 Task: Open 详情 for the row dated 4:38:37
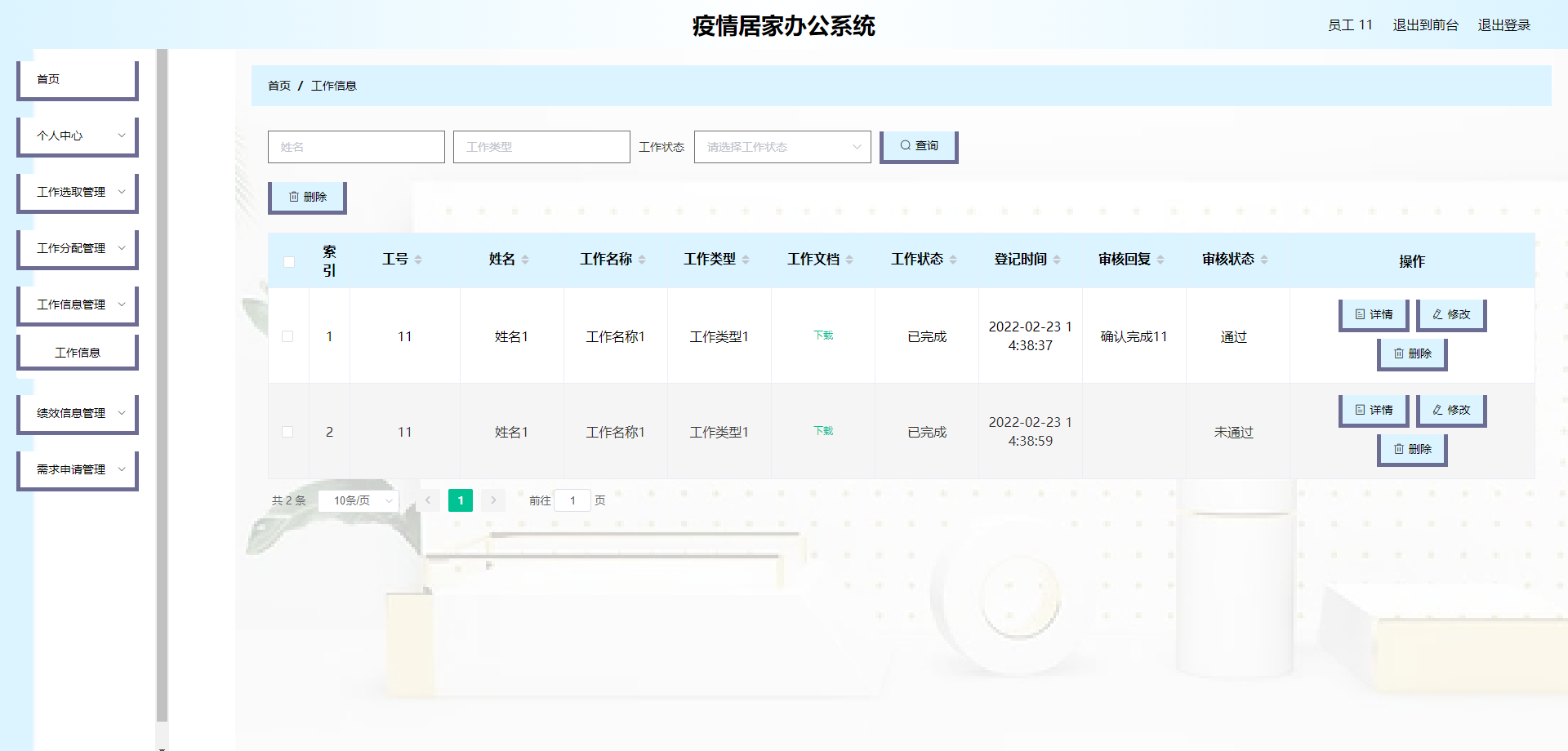click(1374, 315)
